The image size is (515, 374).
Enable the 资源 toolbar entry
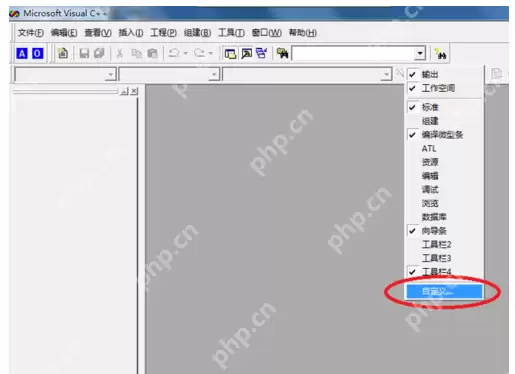[x=445, y=162]
